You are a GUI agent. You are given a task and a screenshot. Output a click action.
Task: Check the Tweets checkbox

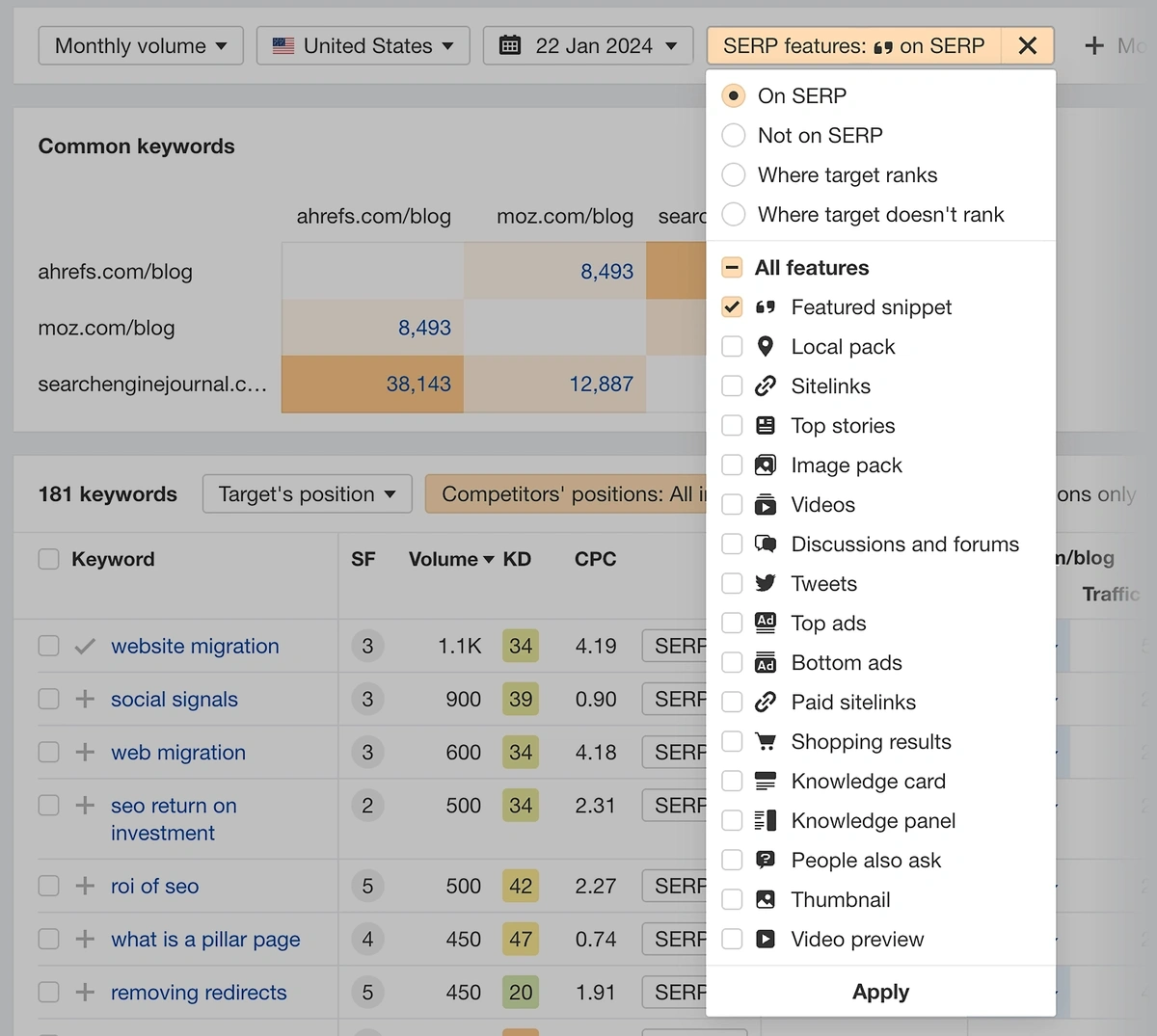click(733, 584)
